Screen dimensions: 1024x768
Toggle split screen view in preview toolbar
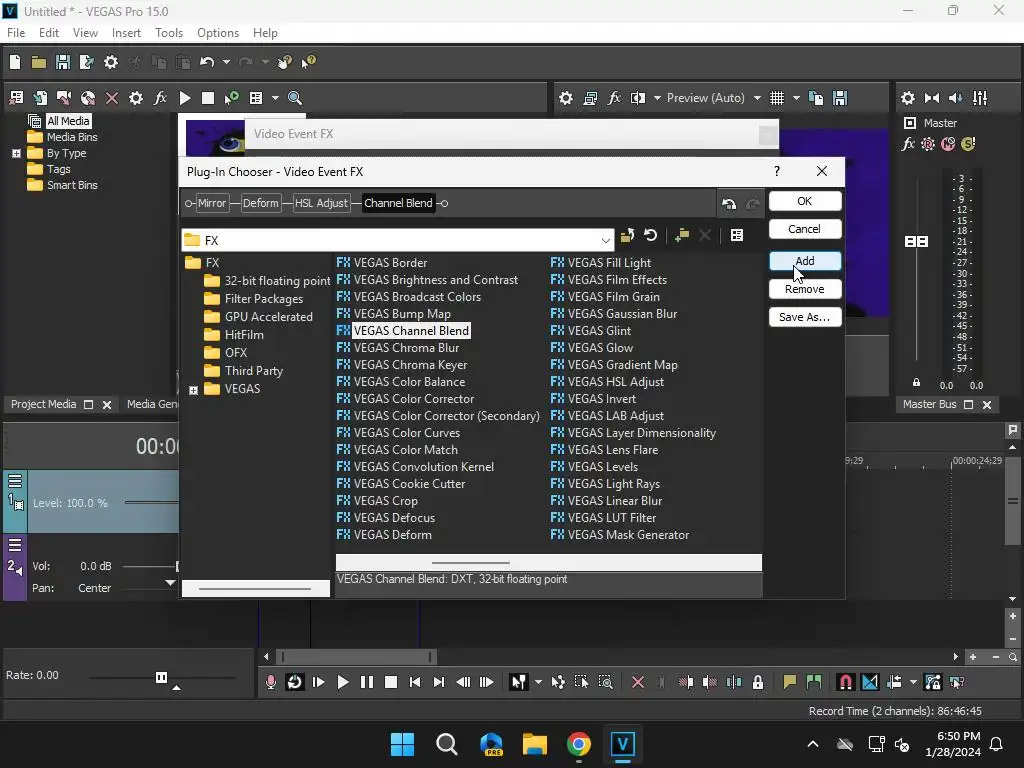tap(637, 98)
